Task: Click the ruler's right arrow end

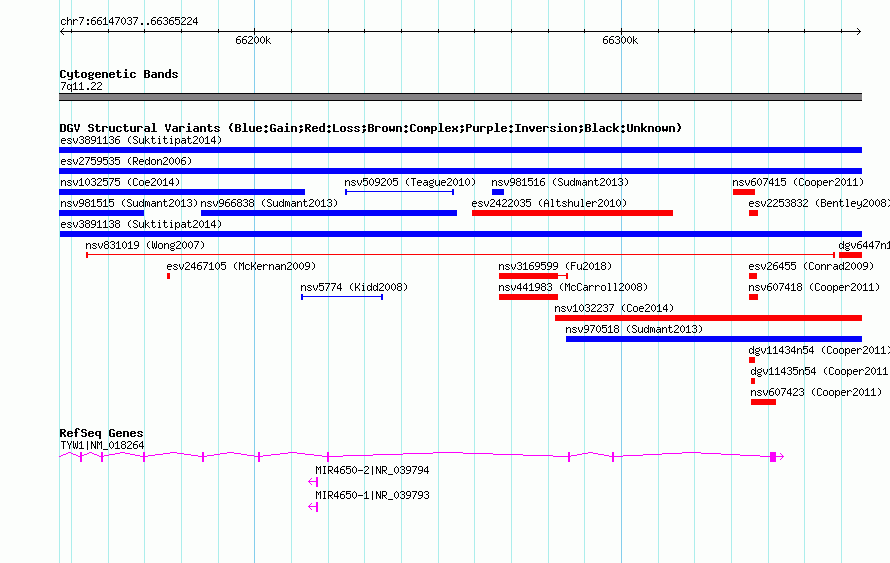Action: (x=859, y=31)
